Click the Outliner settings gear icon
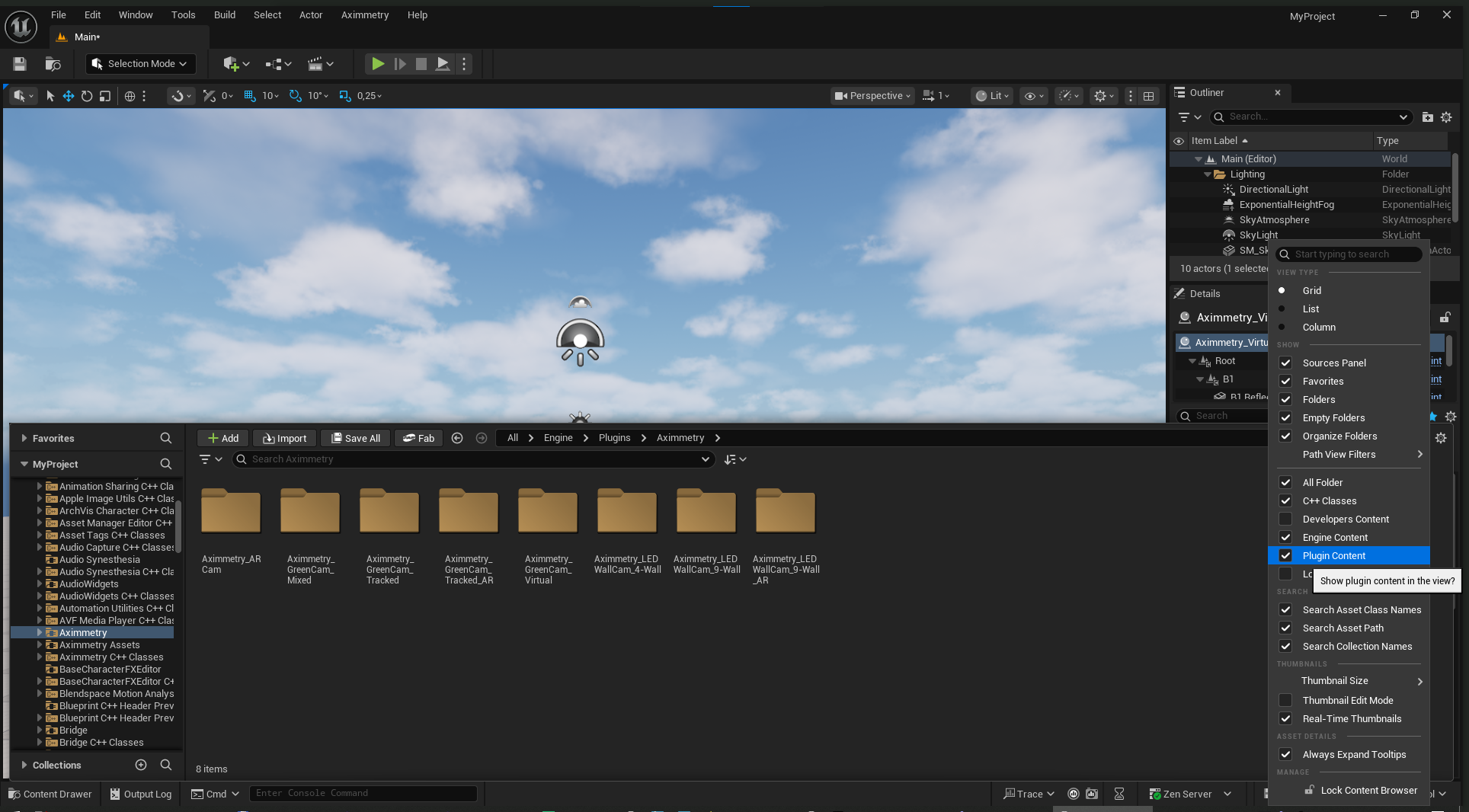The height and width of the screenshot is (812, 1469). pyautogui.click(x=1446, y=117)
